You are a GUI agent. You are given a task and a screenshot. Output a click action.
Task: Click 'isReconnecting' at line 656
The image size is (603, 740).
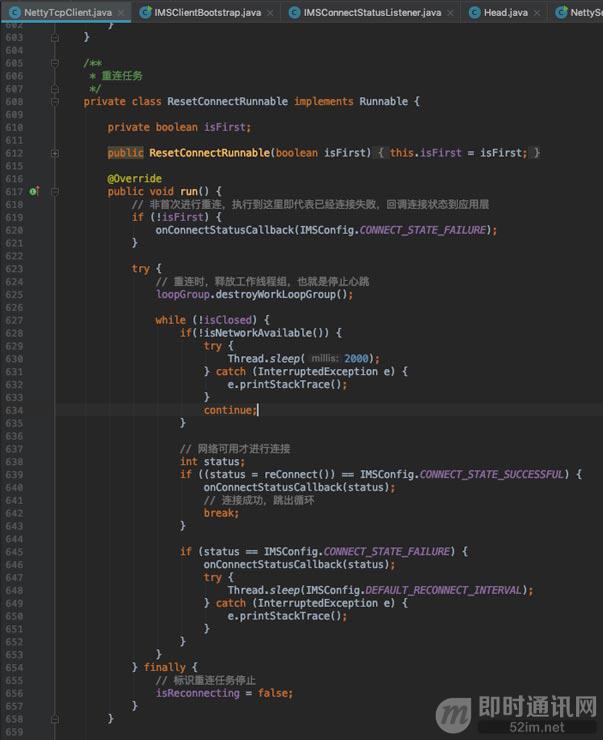coord(198,693)
